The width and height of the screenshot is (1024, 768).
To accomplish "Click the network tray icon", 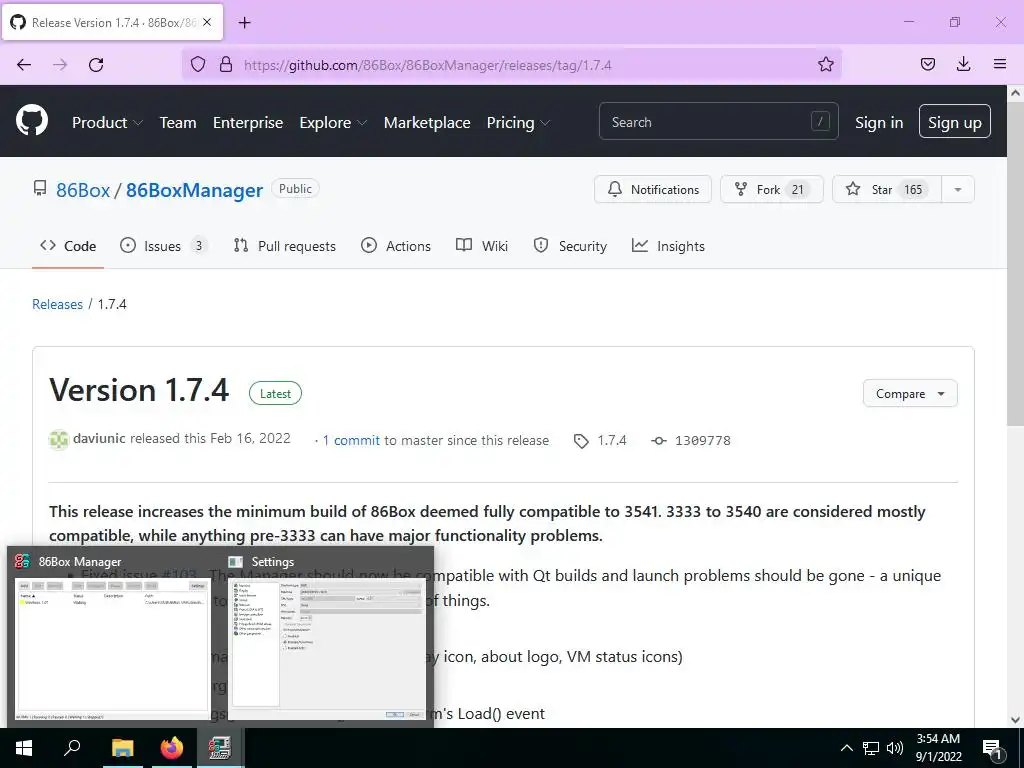I will pos(871,748).
